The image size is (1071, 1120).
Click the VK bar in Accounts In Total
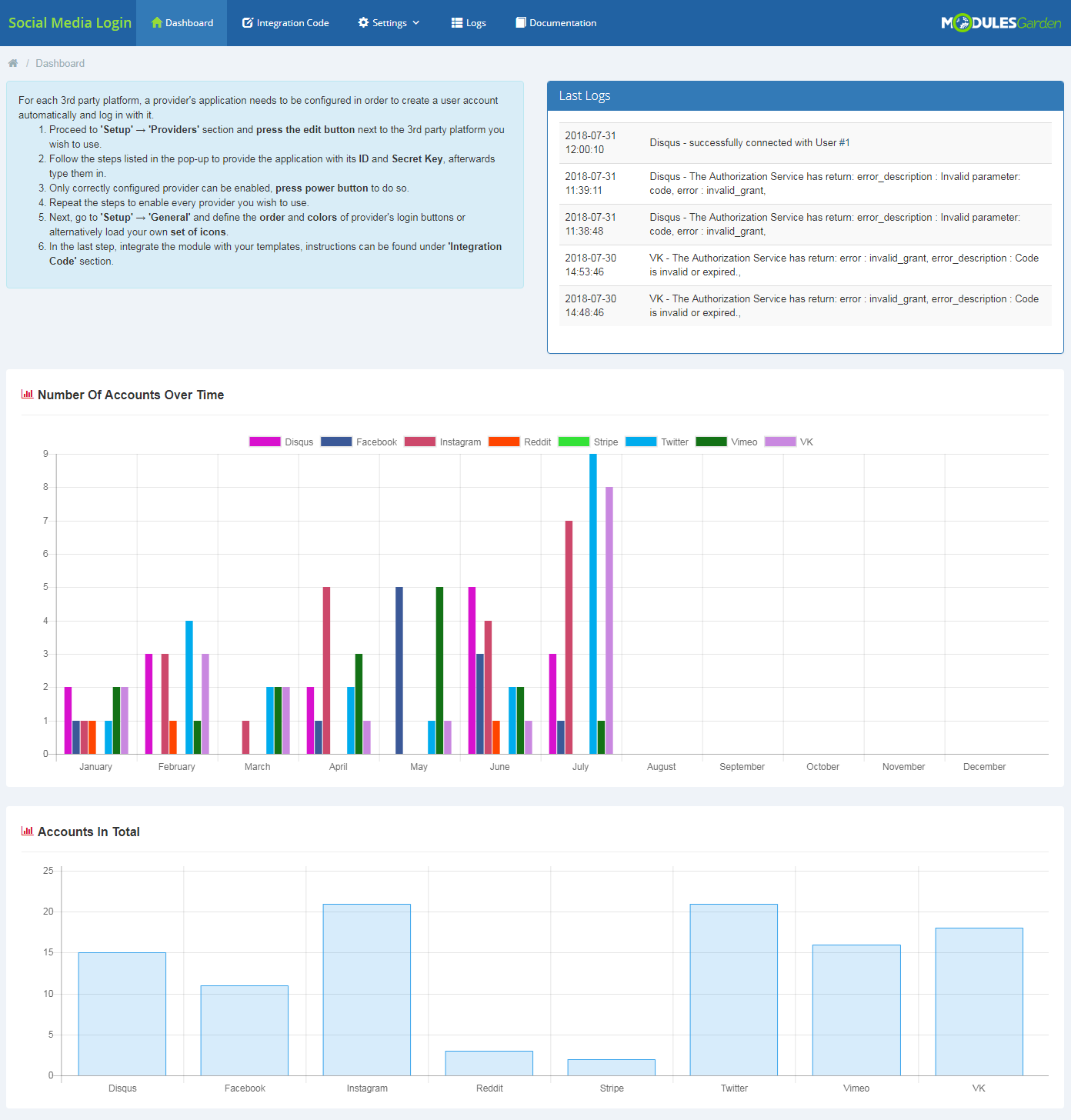[x=979, y=1002]
